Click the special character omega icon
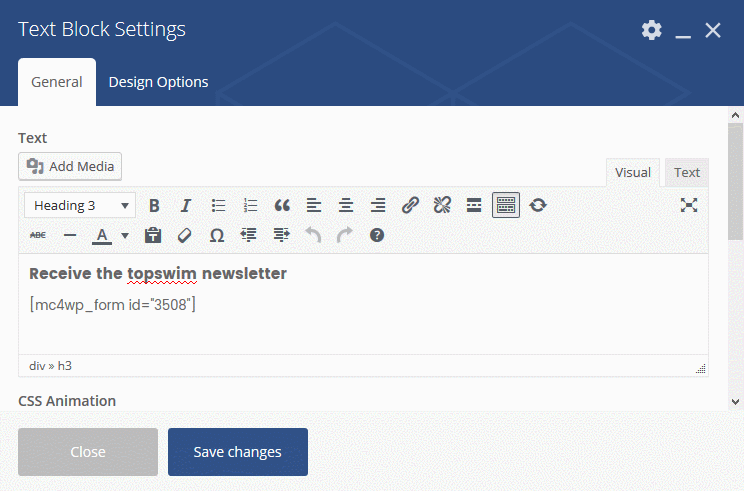The width and height of the screenshot is (744, 491). coord(216,235)
